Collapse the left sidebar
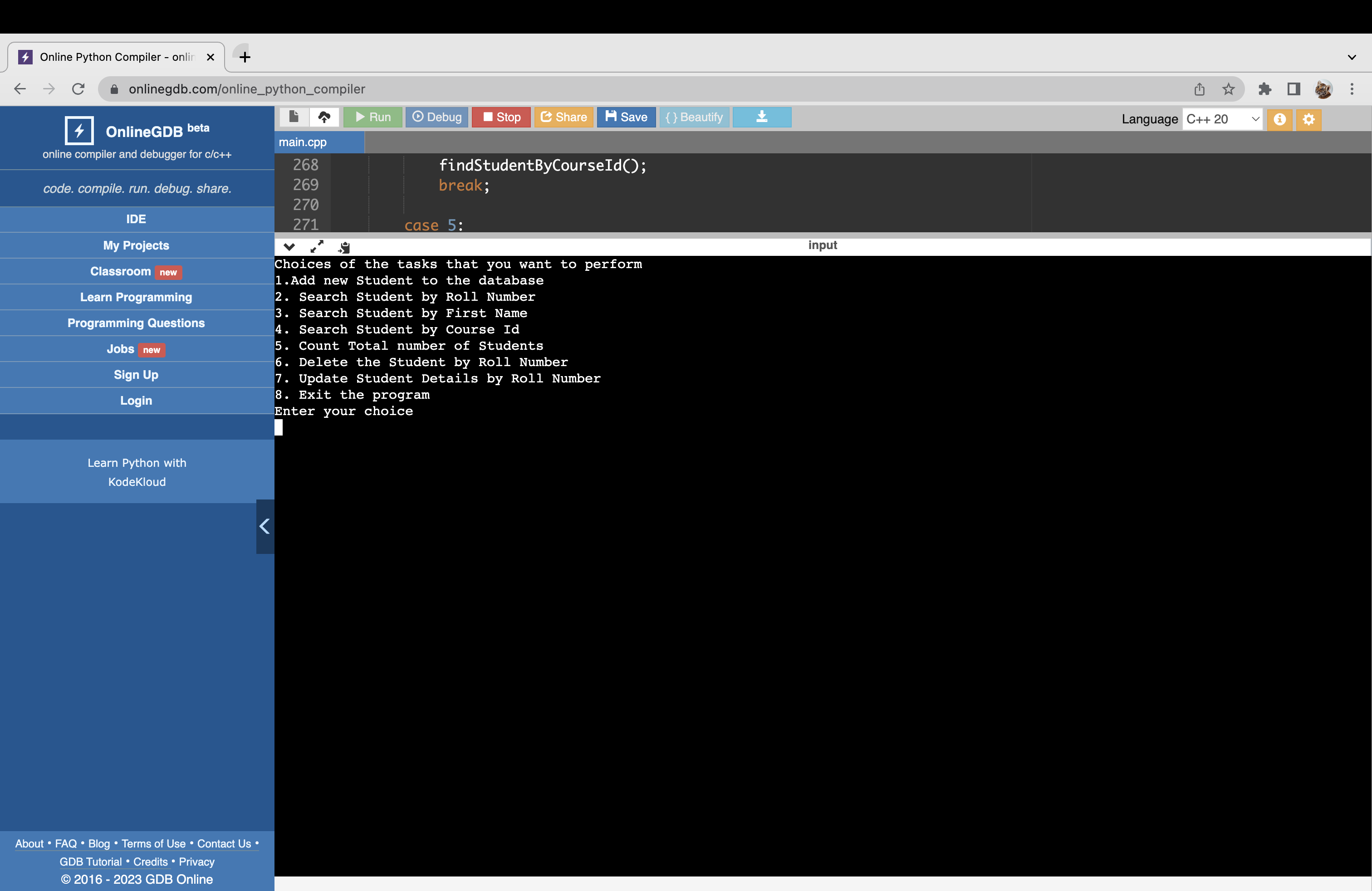This screenshot has height=891, width=1372. pos(265,526)
